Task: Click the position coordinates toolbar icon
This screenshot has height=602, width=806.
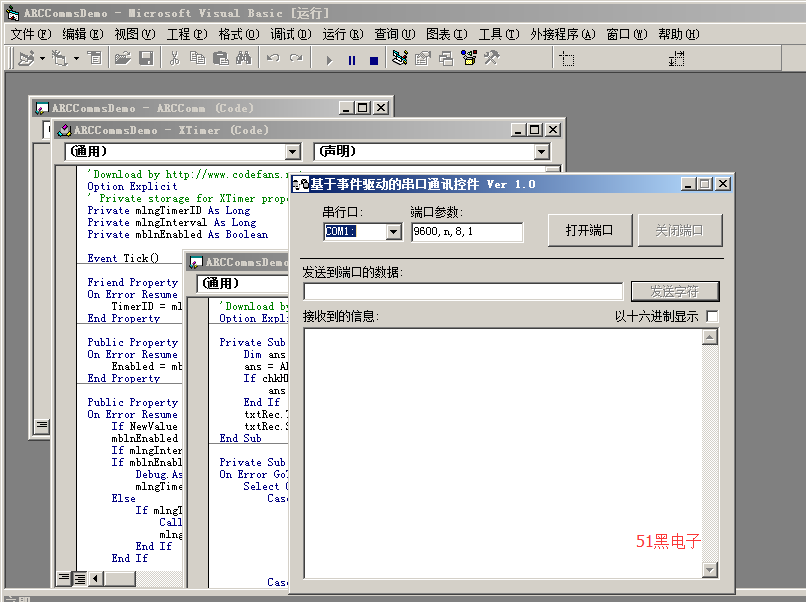Action: [x=566, y=59]
